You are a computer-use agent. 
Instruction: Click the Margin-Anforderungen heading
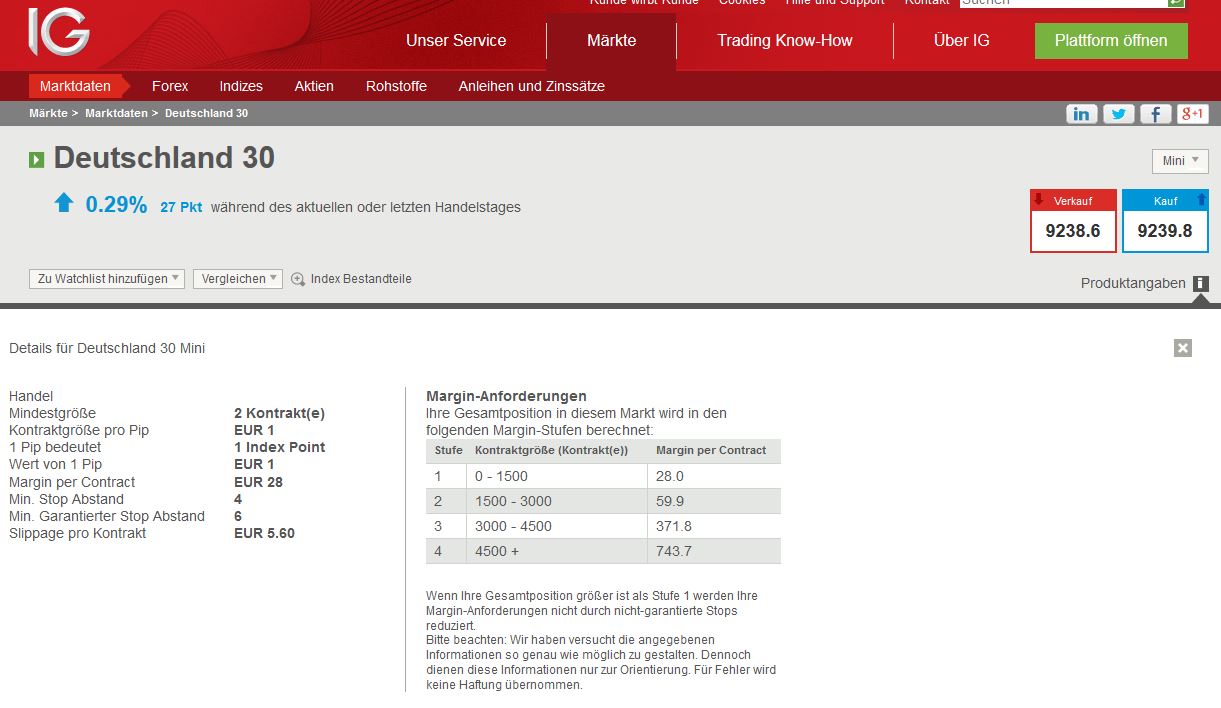tap(506, 396)
